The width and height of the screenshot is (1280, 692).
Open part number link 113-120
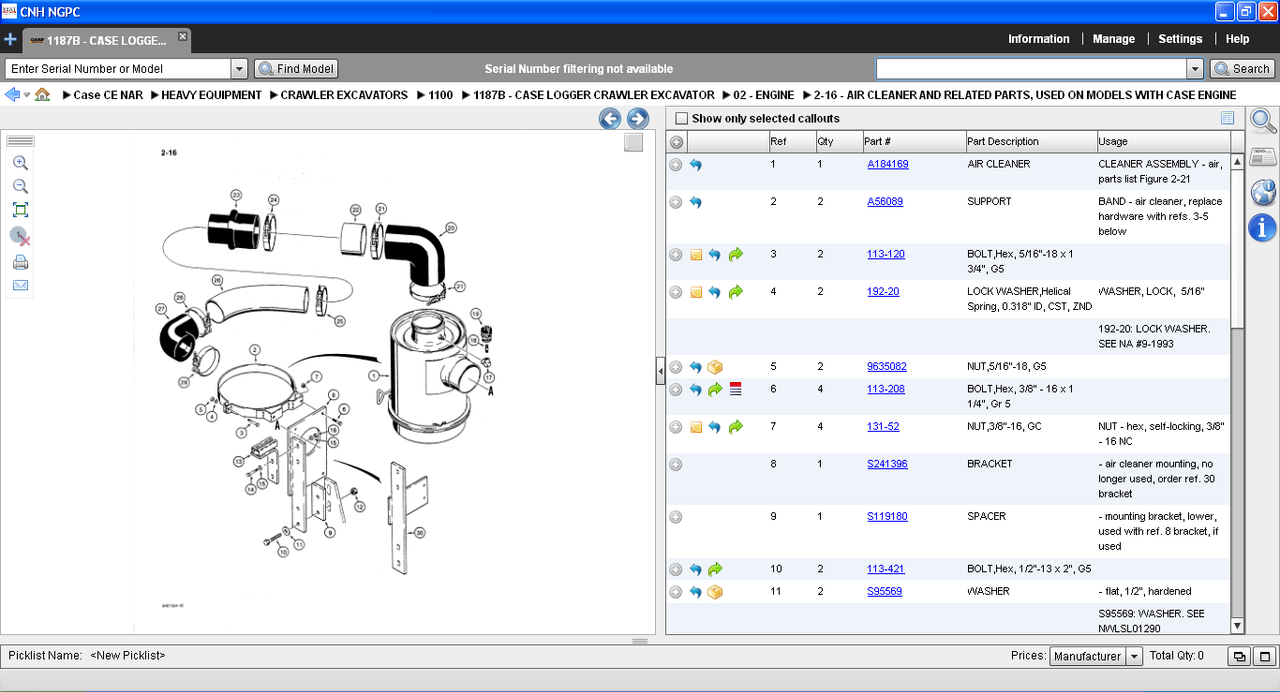[x=885, y=254]
